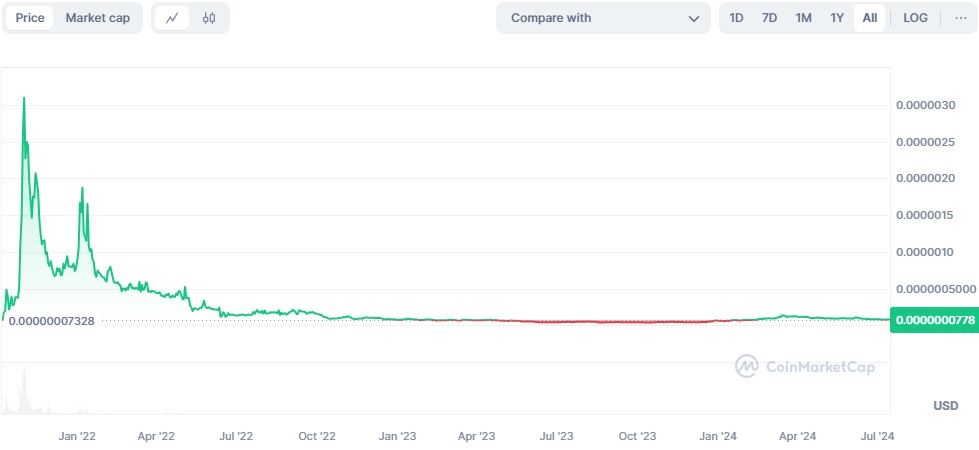Expand the Compare with chevron arrow
The image size is (979, 450).
point(694,18)
